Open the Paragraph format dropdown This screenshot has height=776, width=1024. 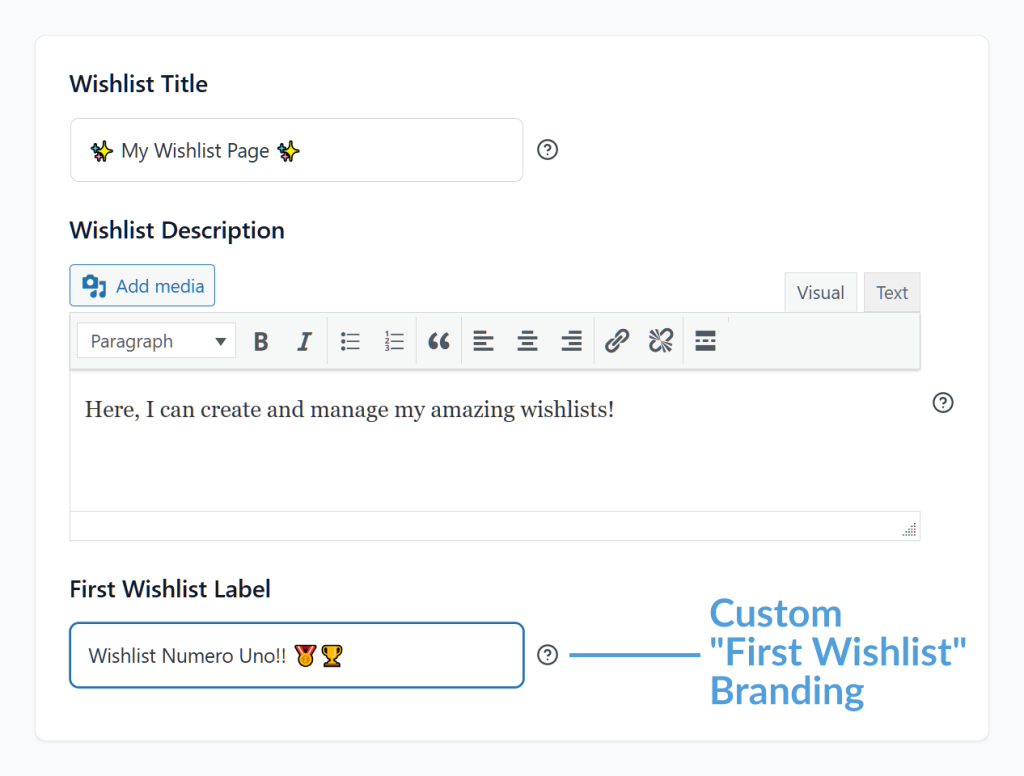click(157, 342)
